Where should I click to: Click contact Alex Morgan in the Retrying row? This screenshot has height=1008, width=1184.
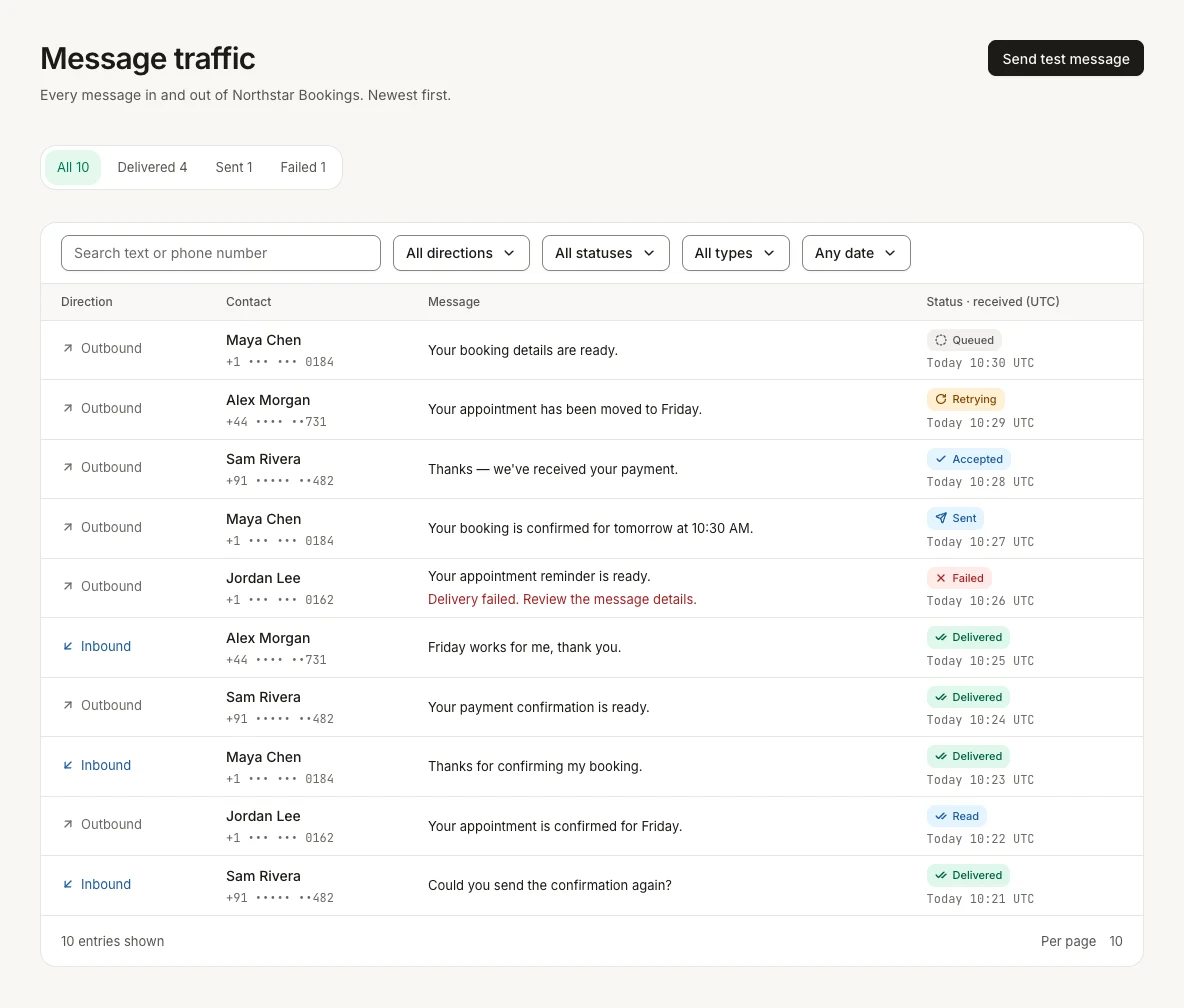268,400
